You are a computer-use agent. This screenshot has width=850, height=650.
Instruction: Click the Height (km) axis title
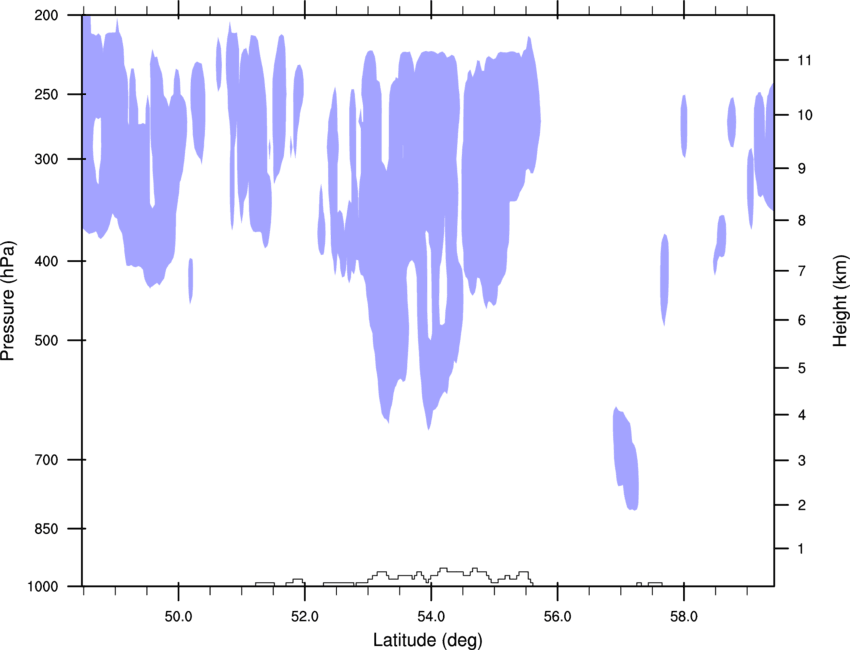click(x=839, y=301)
